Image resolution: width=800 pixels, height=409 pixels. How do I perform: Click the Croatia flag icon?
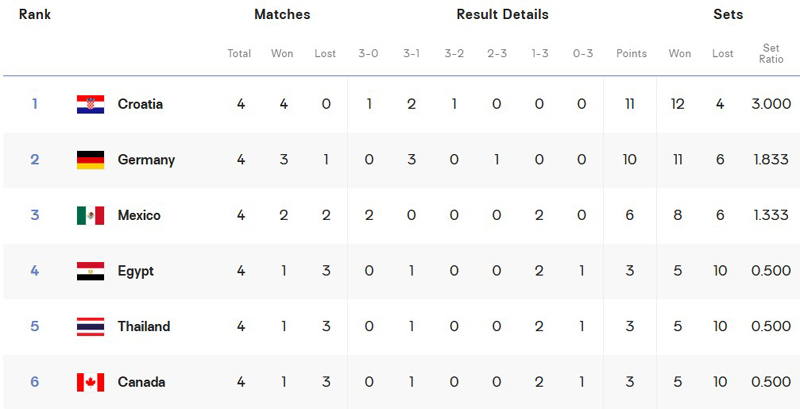[90, 104]
